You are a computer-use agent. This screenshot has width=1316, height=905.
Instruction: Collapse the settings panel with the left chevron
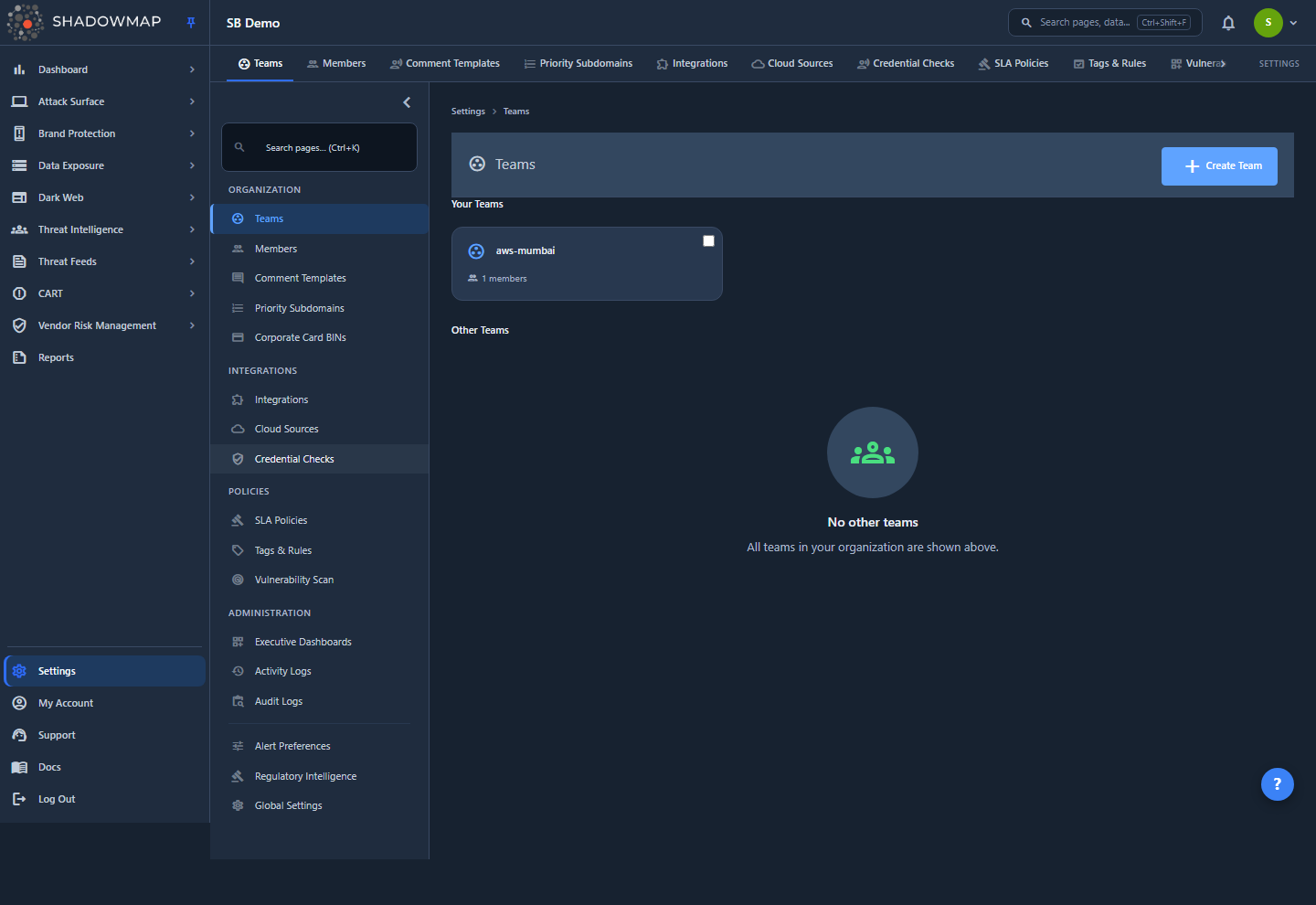point(407,102)
